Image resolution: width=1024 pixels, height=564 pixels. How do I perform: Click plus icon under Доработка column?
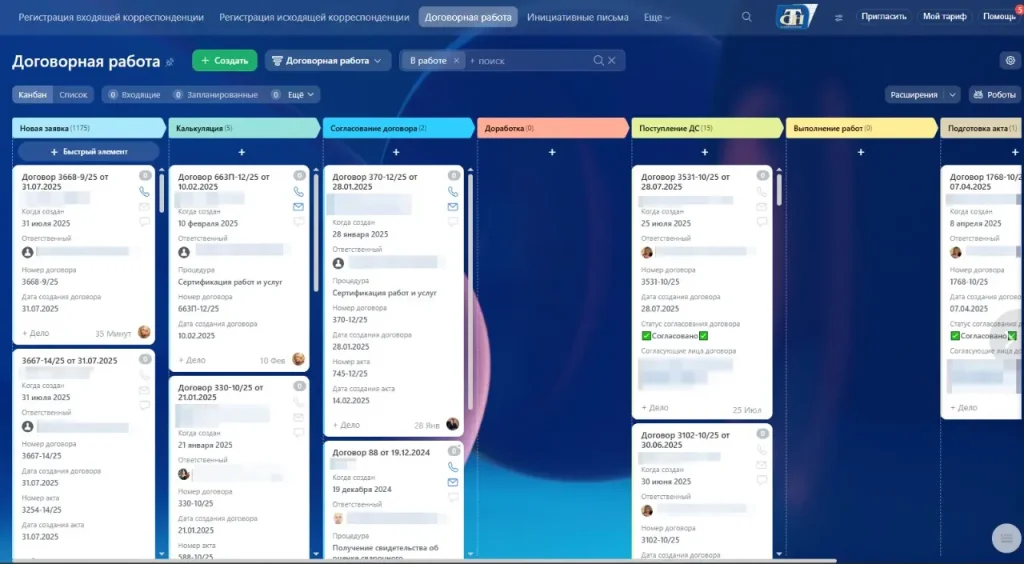(x=552, y=152)
